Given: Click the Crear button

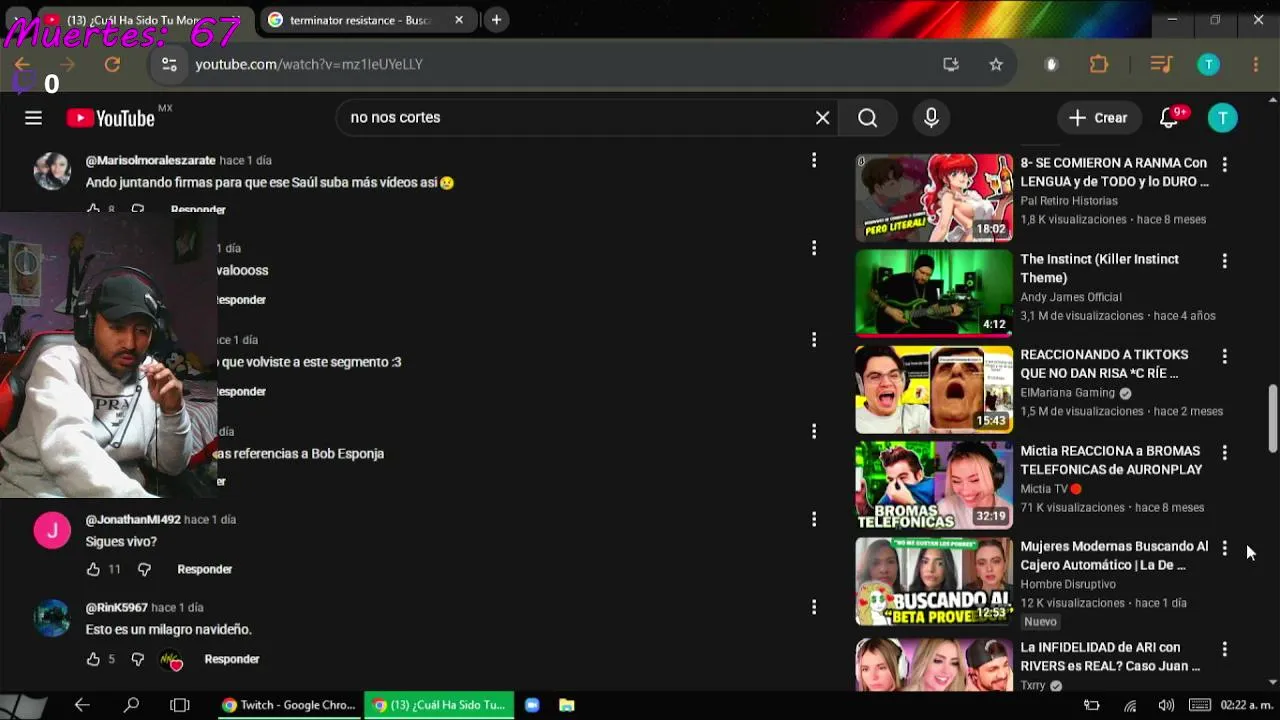Looking at the screenshot, I should click(1098, 118).
